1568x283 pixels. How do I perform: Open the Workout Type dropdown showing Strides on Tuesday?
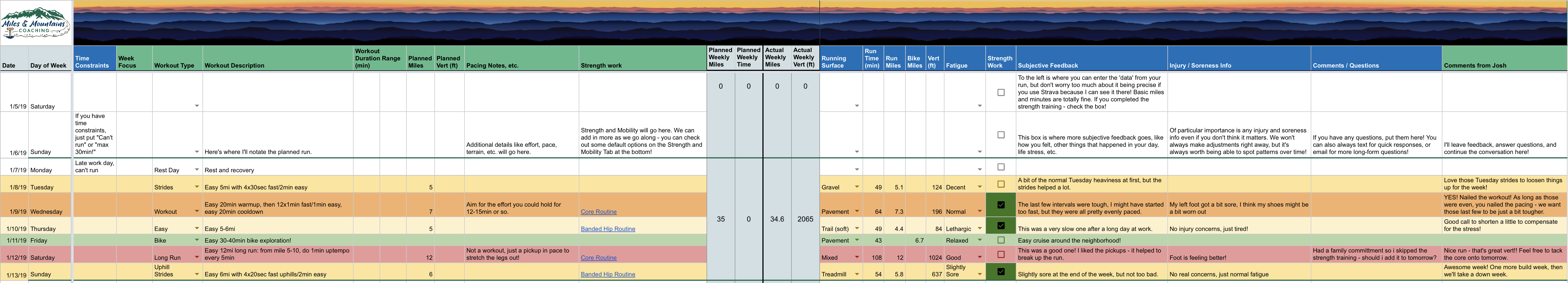pyautogui.click(x=197, y=187)
